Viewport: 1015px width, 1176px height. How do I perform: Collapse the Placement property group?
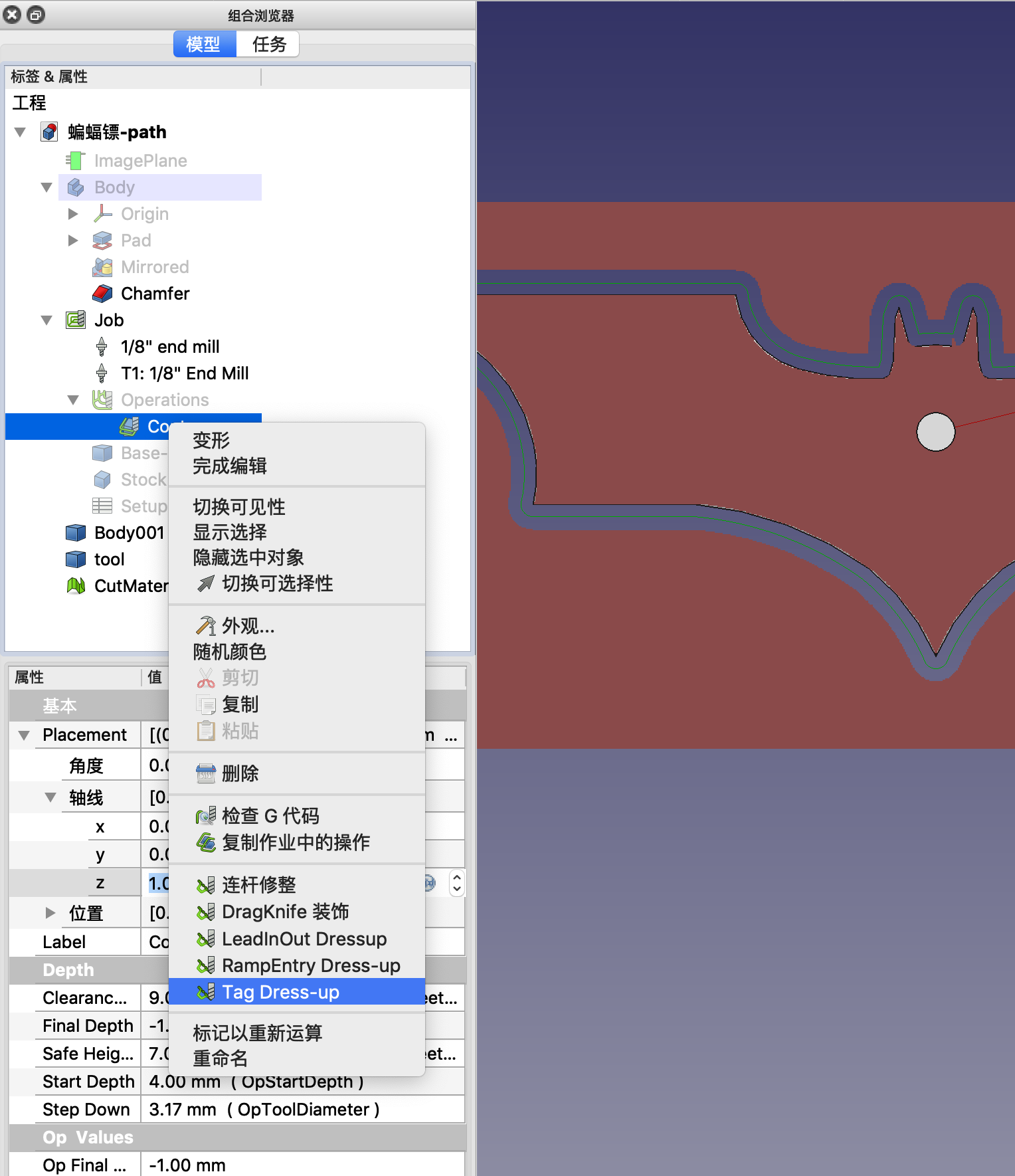click(x=24, y=735)
